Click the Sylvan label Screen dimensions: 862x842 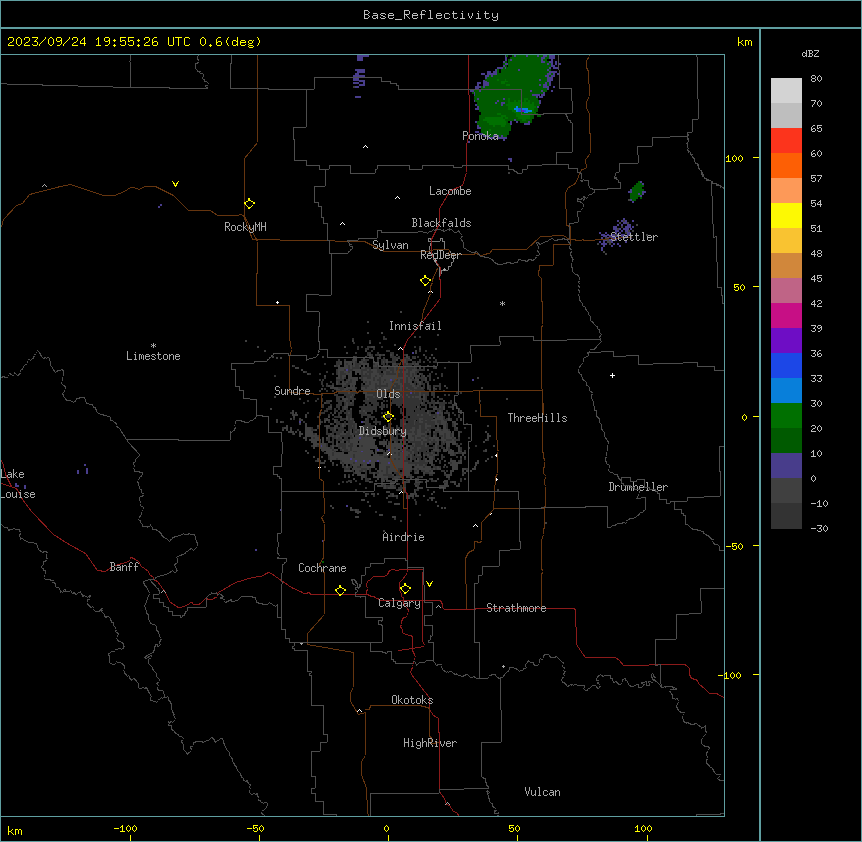pyautogui.click(x=390, y=245)
